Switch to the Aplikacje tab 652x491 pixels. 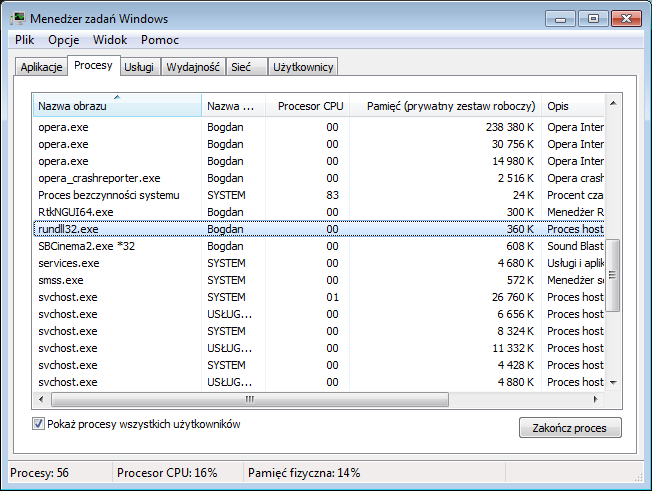click(41, 67)
